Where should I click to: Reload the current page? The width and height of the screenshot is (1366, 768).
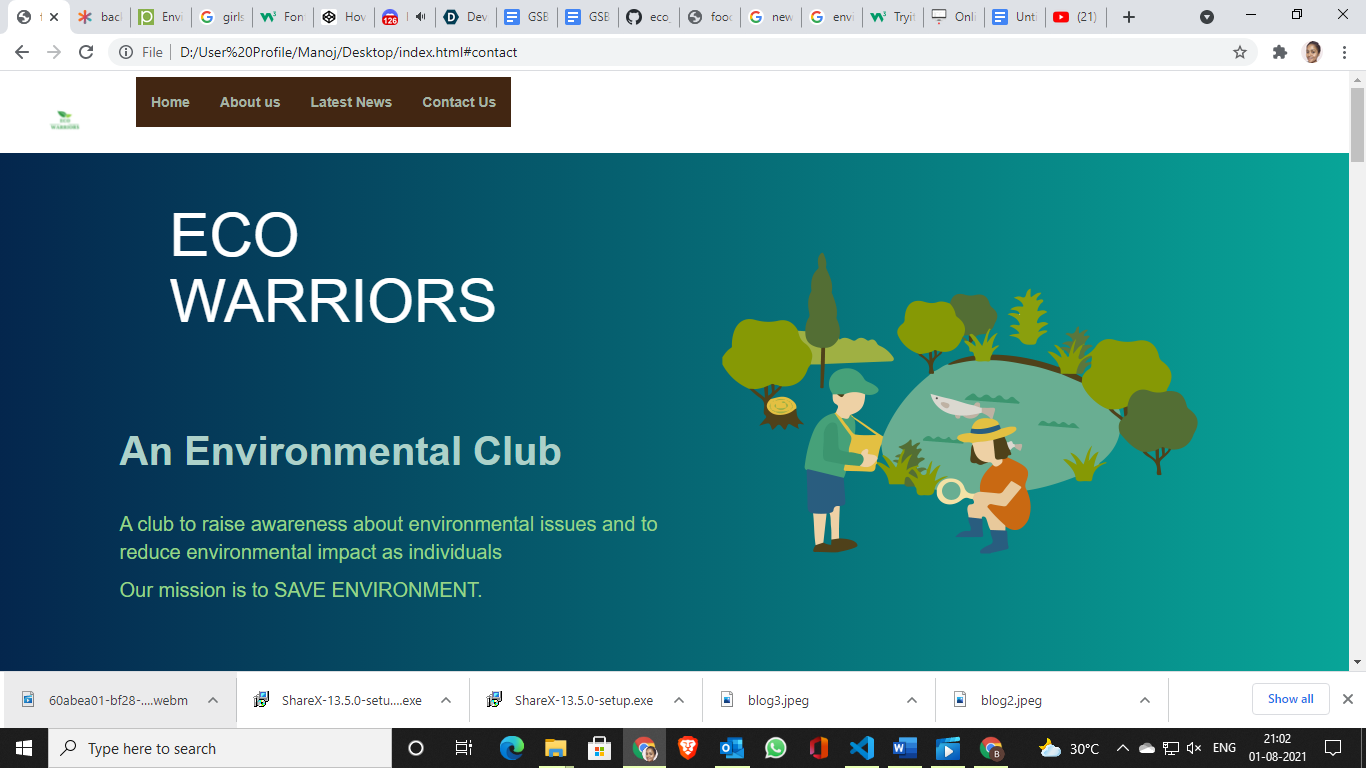tap(86, 52)
